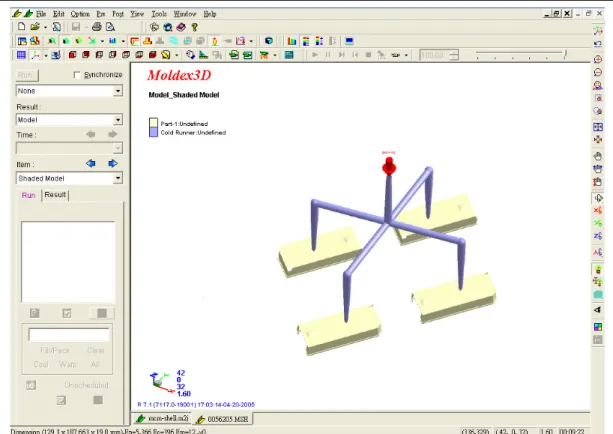Click the Print icon in toolbar
The width and height of the screenshot is (613, 434).
(97, 27)
